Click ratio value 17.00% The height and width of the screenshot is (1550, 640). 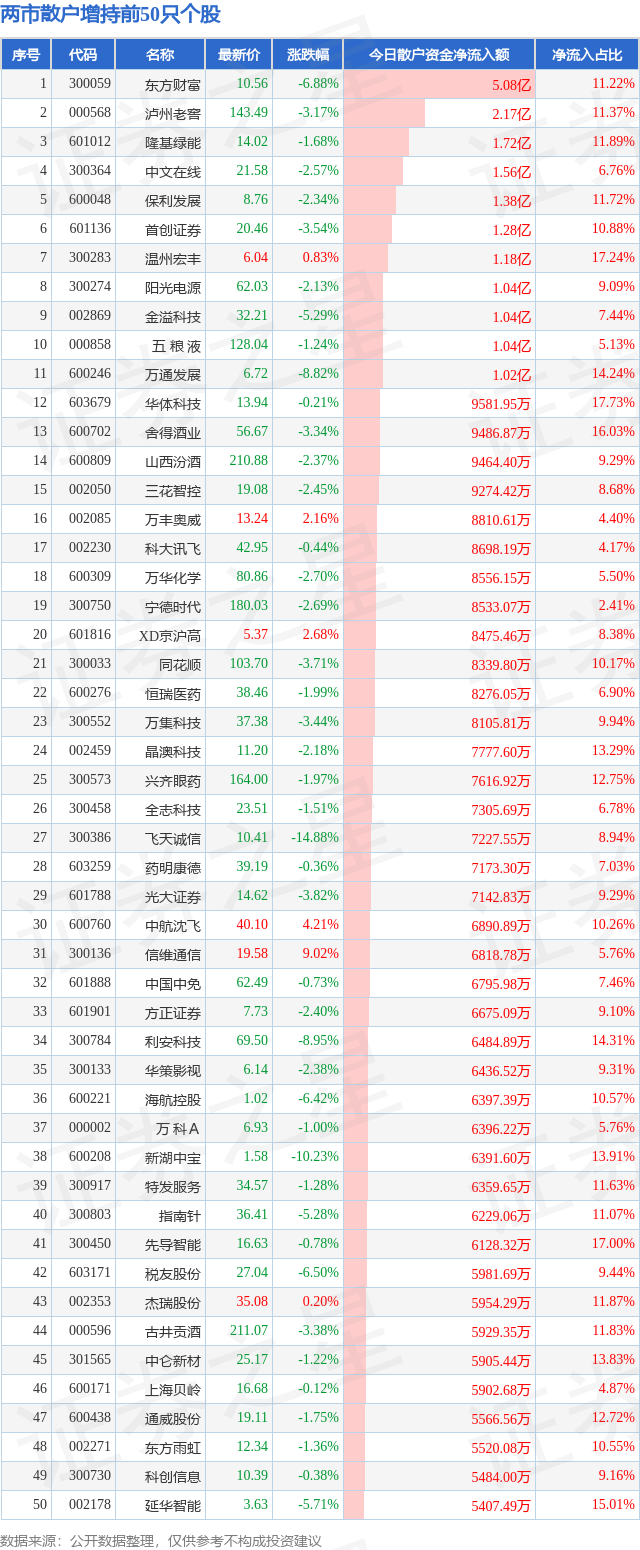coord(614,1244)
